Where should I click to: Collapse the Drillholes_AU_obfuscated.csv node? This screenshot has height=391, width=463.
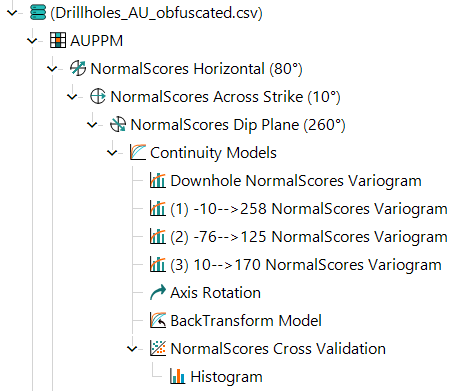click(x=12, y=13)
